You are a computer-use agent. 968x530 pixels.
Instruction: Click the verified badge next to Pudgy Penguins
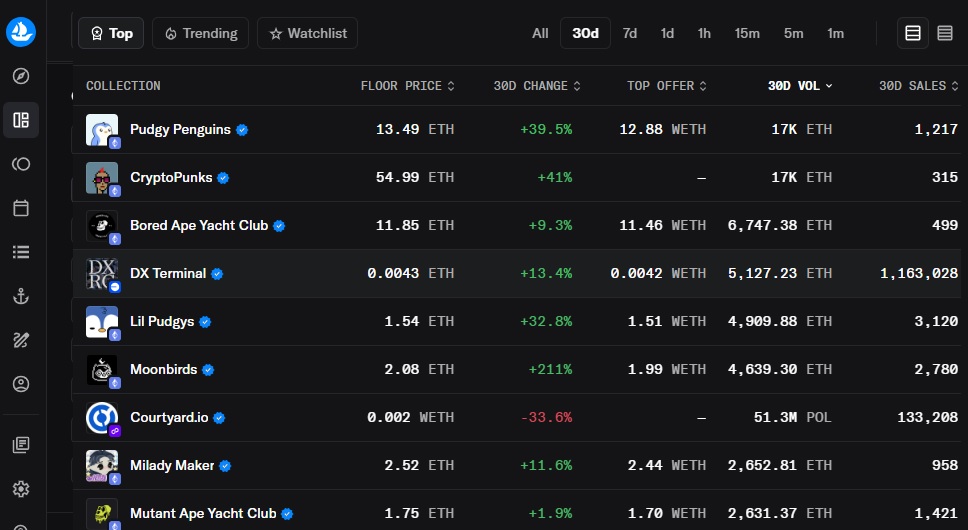(x=242, y=130)
